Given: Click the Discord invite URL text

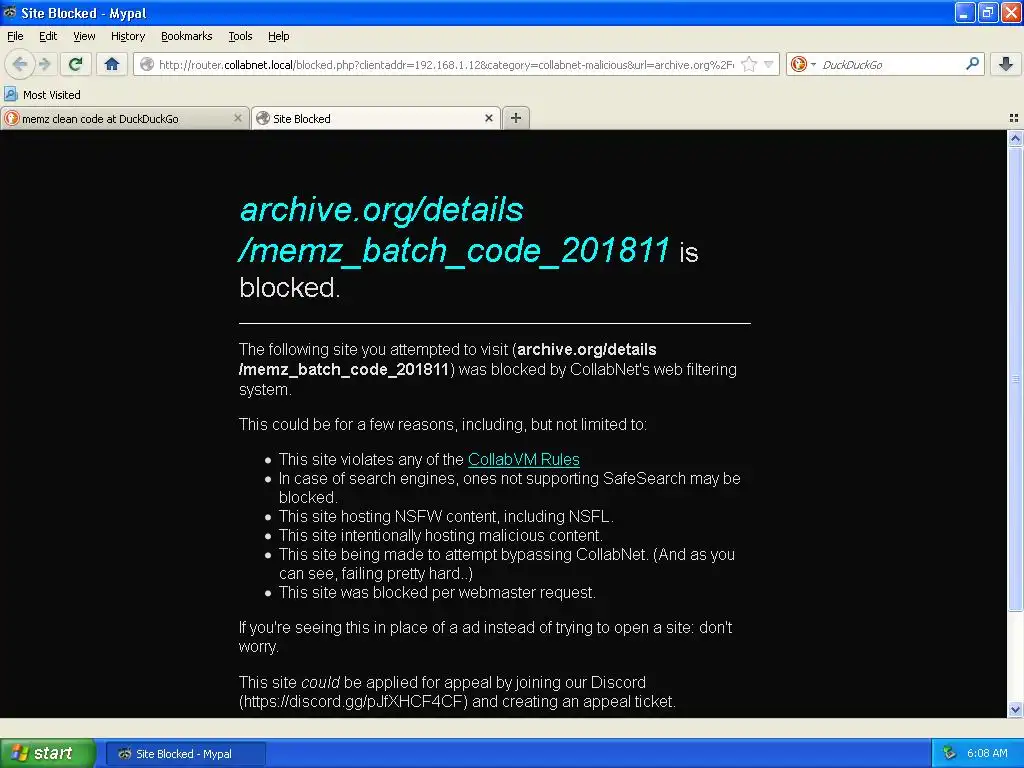Looking at the screenshot, I should pyautogui.click(x=353, y=701).
